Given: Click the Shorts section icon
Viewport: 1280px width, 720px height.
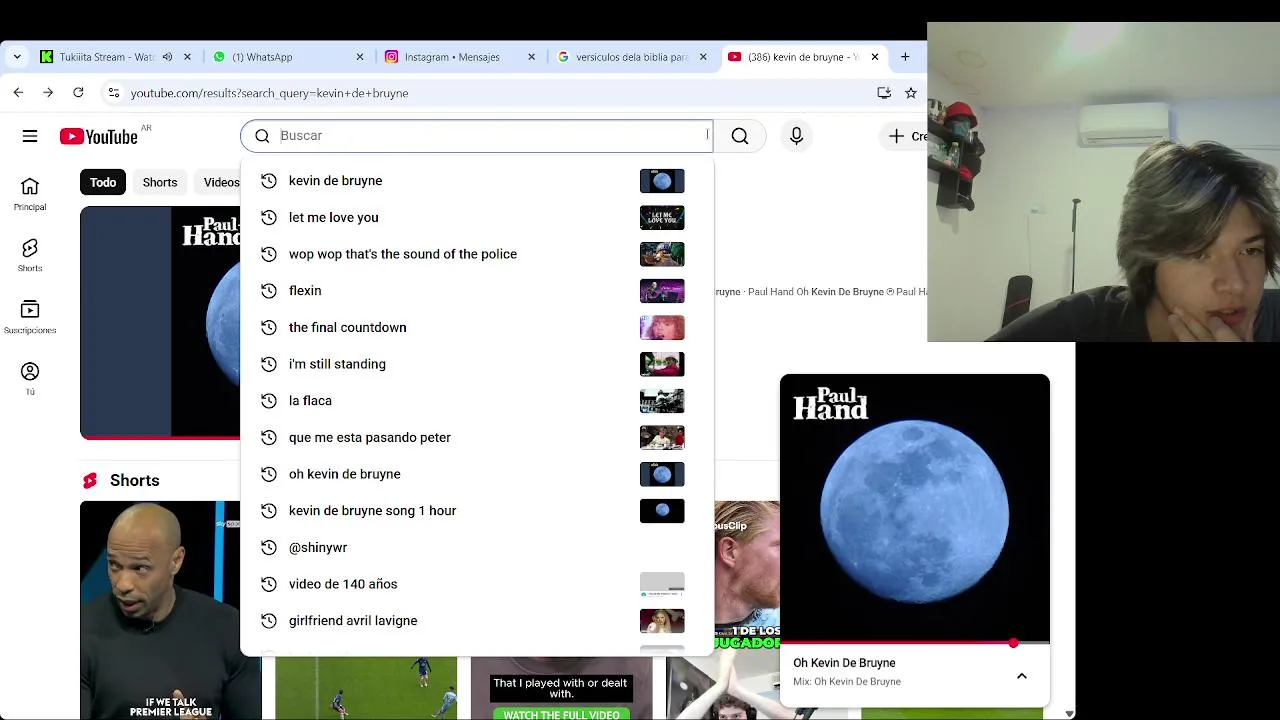Looking at the screenshot, I should [x=90, y=481].
